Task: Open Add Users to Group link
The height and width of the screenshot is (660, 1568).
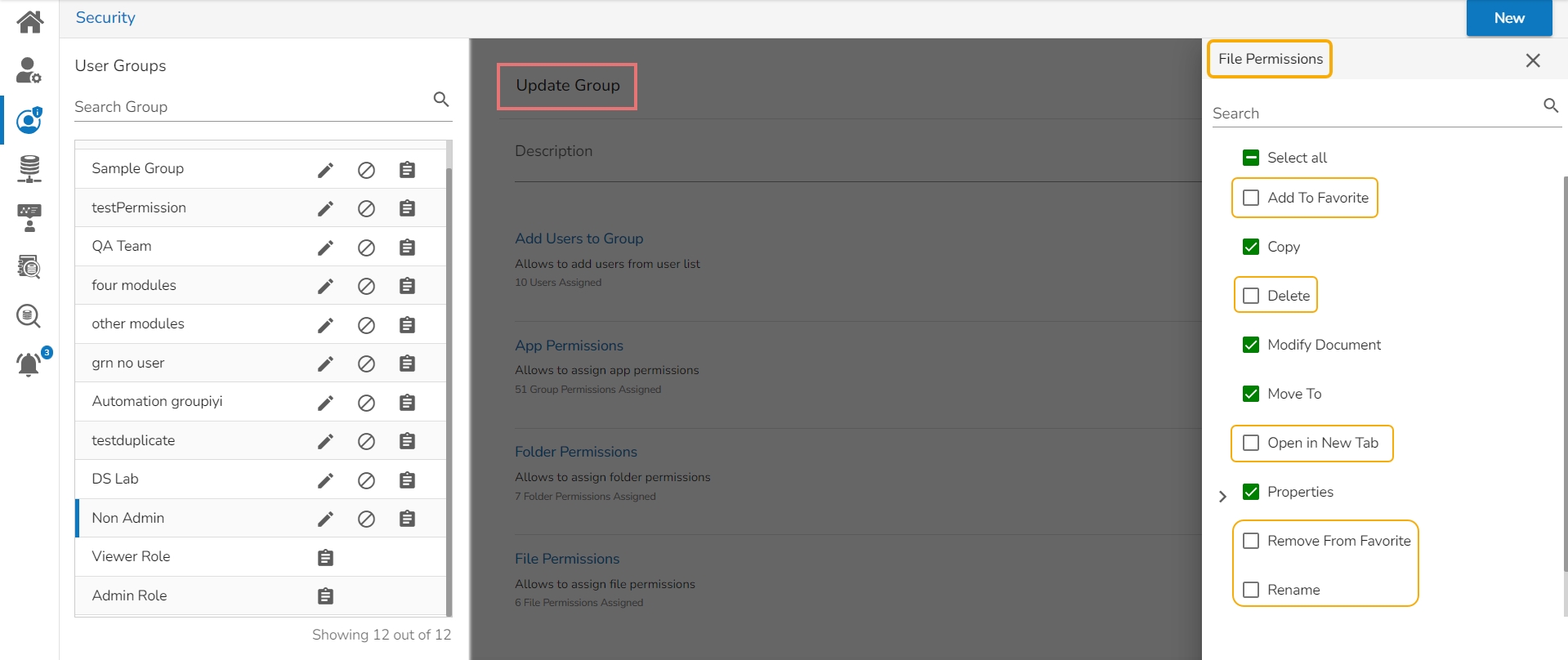Action: pos(579,239)
